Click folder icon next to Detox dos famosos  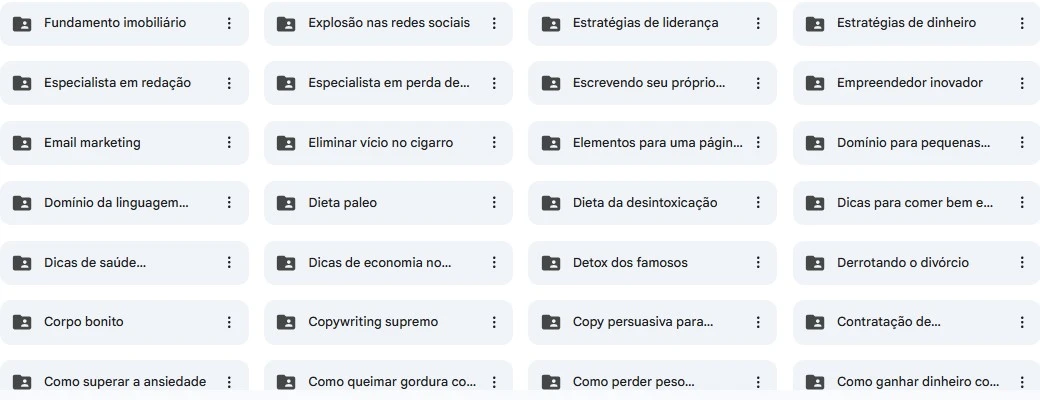(551, 263)
